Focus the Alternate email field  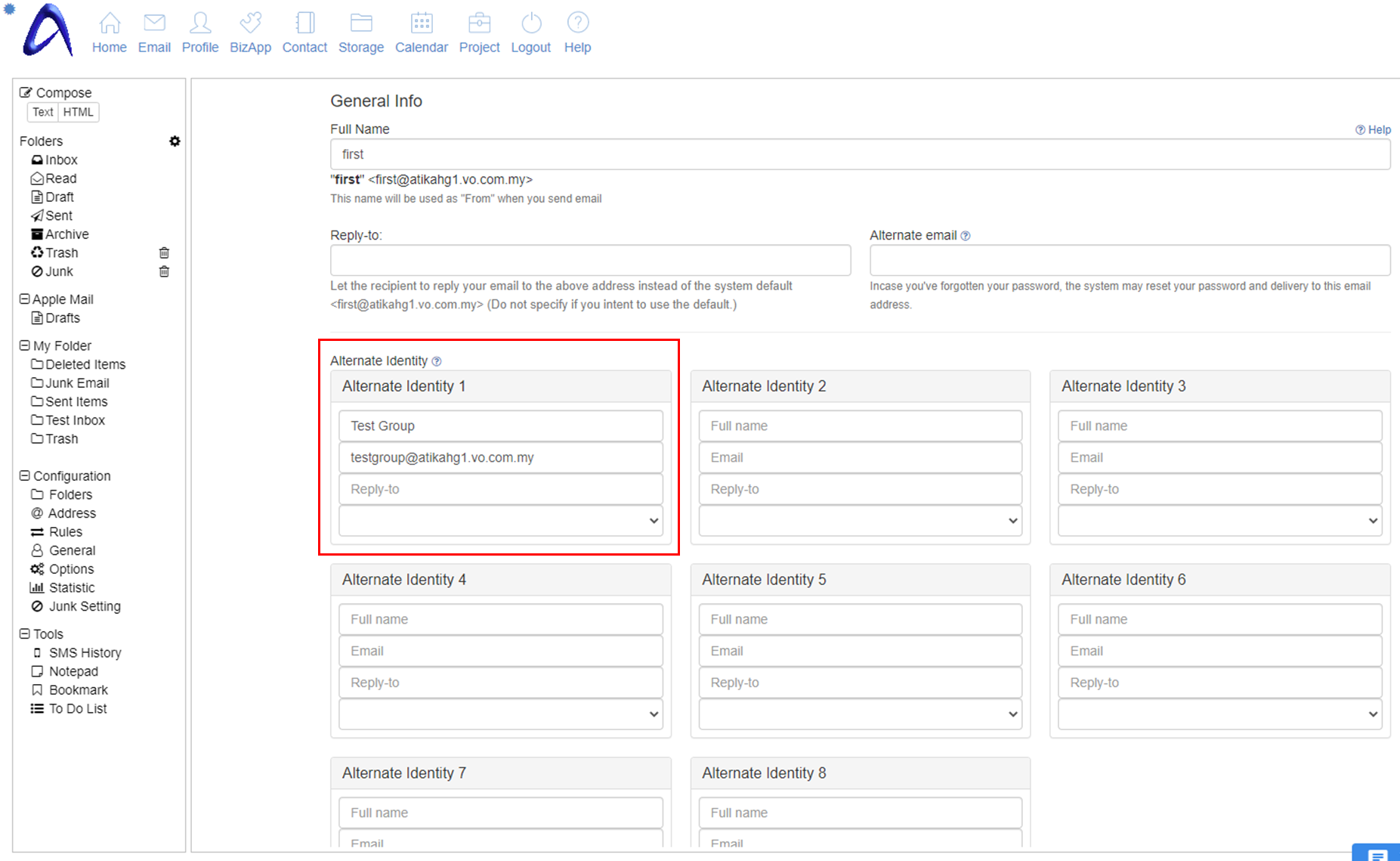tap(1130, 260)
